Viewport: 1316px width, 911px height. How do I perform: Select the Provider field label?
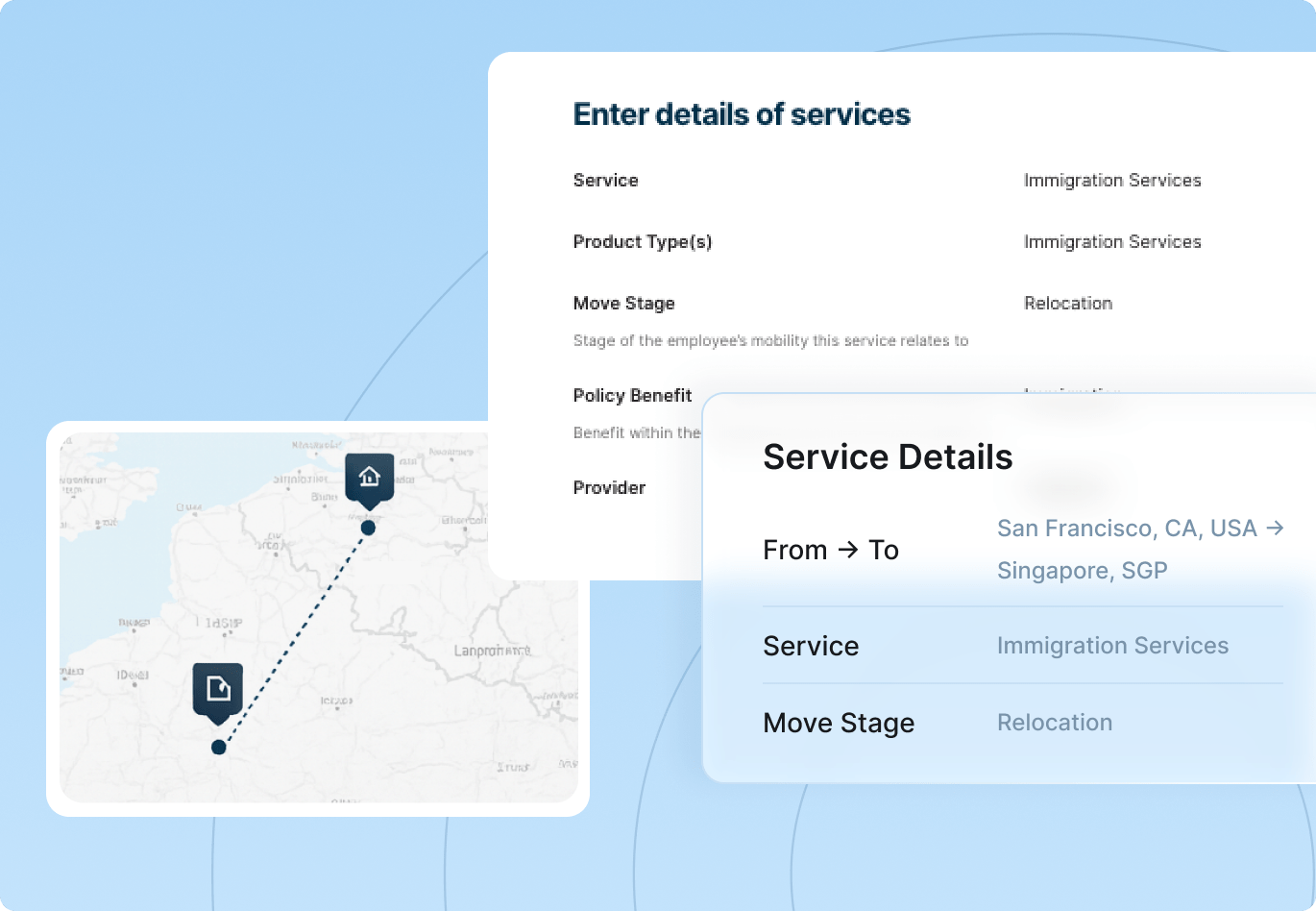click(609, 488)
